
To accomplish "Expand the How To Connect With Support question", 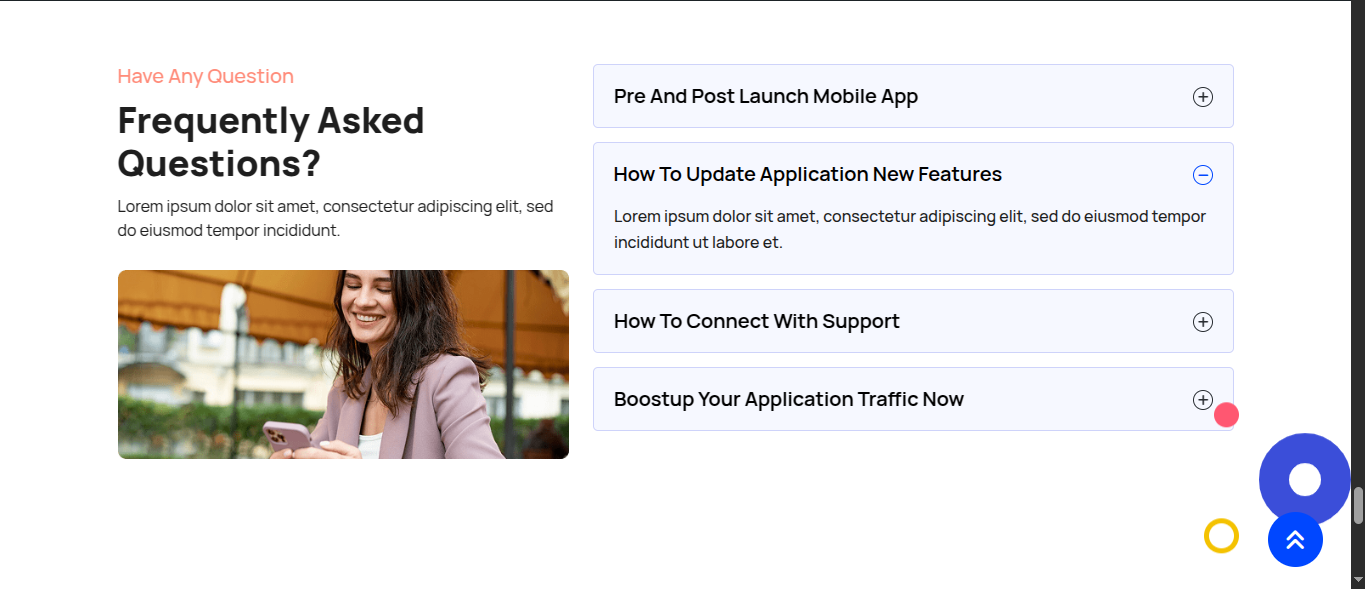I will click(757, 322).
